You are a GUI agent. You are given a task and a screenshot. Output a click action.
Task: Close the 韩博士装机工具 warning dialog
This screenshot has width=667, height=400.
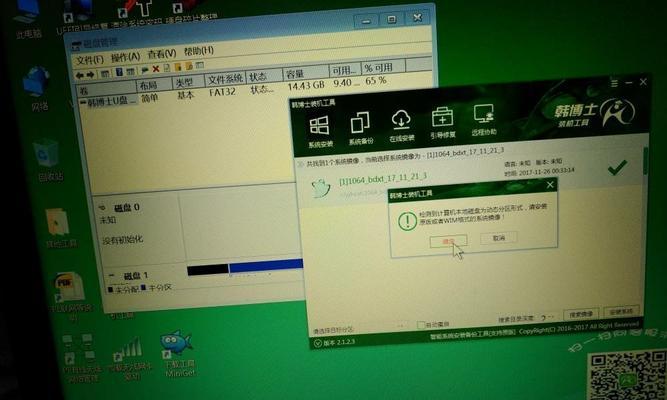click(550, 184)
